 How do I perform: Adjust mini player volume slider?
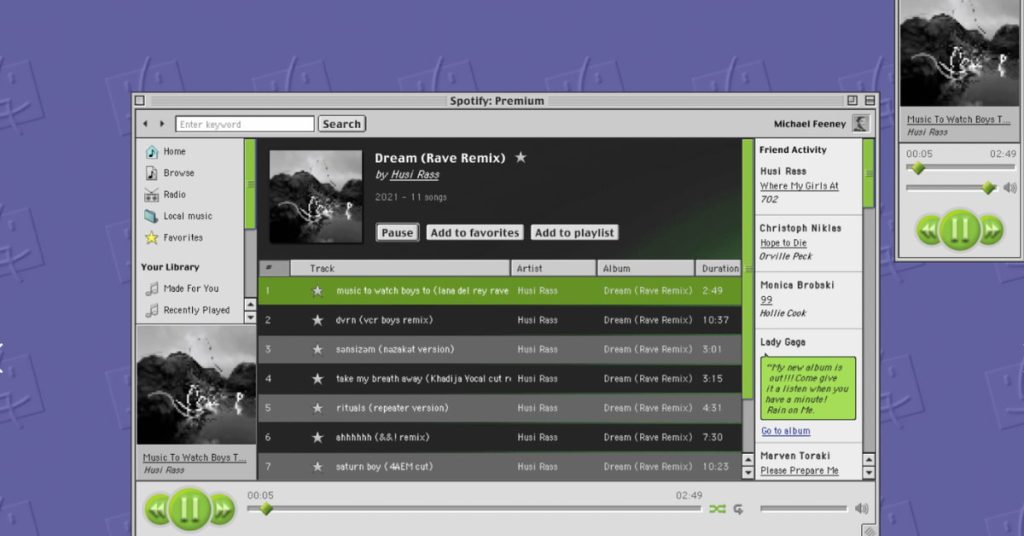[952, 188]
